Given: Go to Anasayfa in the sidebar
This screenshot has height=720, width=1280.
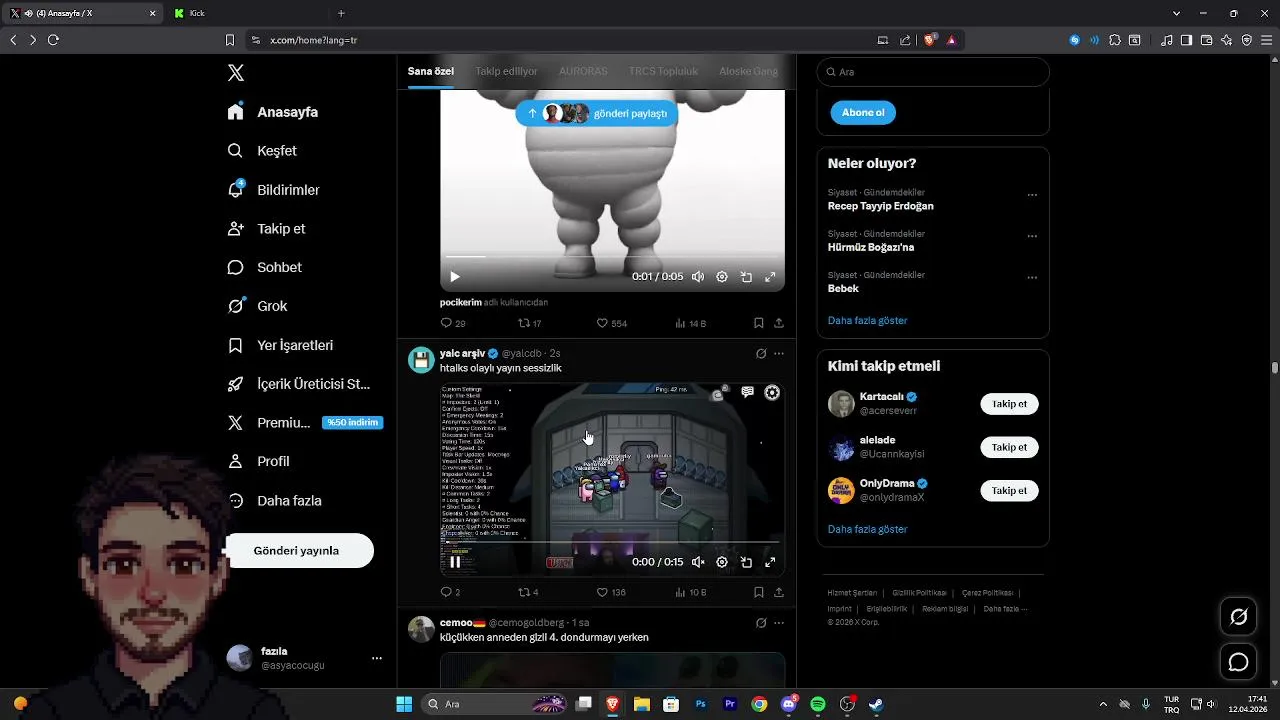Looking at the screenshot, I should tap(273, 112).
